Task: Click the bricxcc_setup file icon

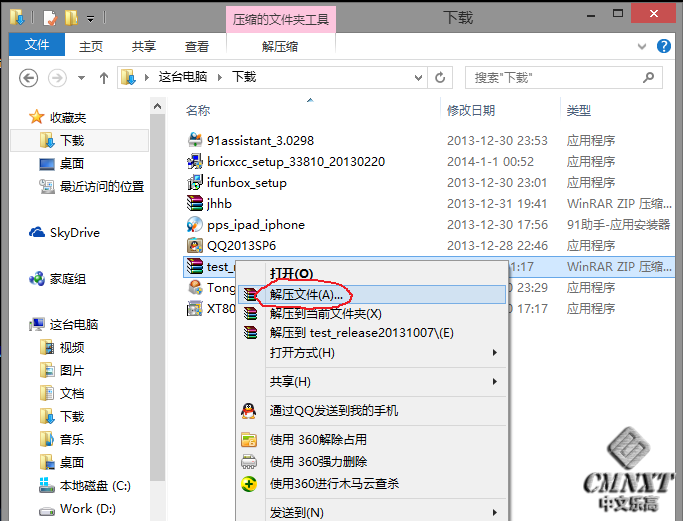Action: (195, 161)
